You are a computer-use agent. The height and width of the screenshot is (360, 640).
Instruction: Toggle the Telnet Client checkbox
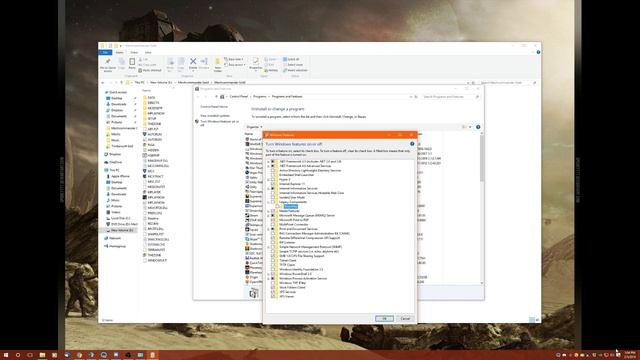pyautogui.click(x=273, y=260)
